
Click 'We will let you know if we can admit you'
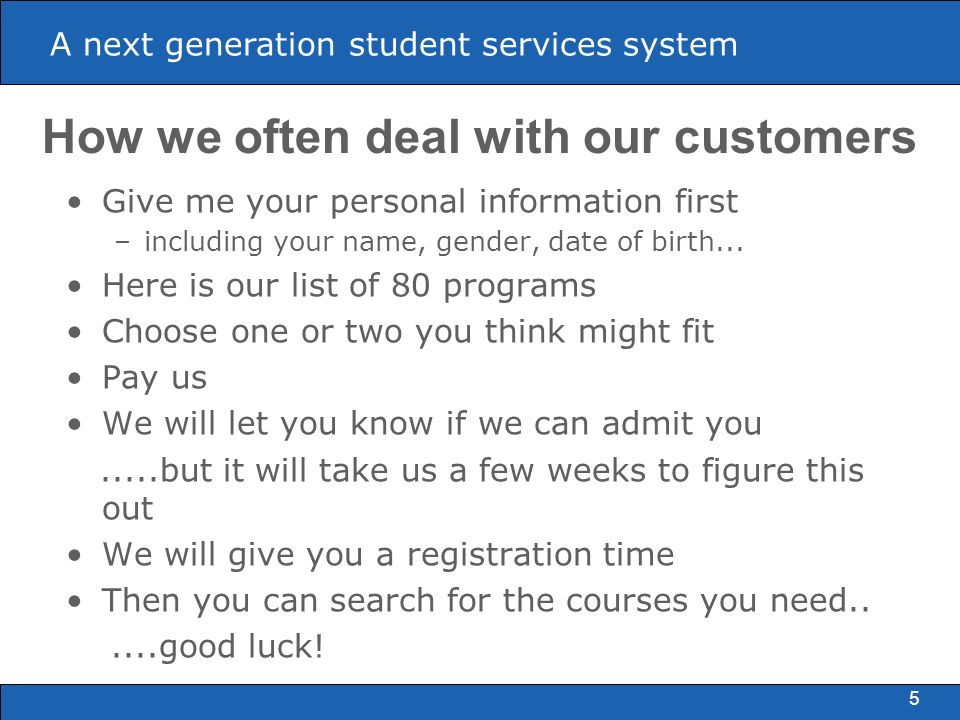pyautogui.click(x=432, y=423)
